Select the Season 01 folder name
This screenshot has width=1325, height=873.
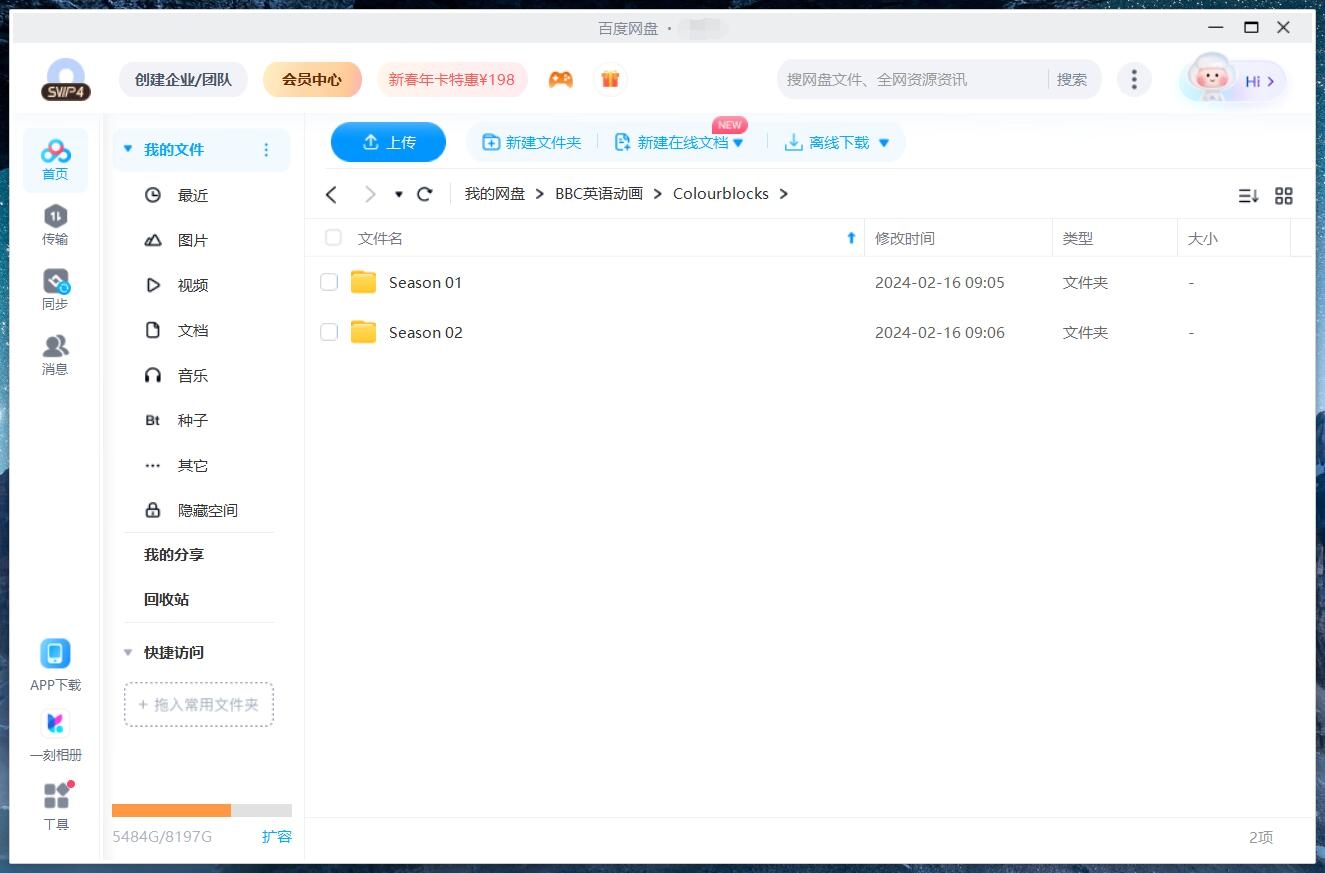426,282
